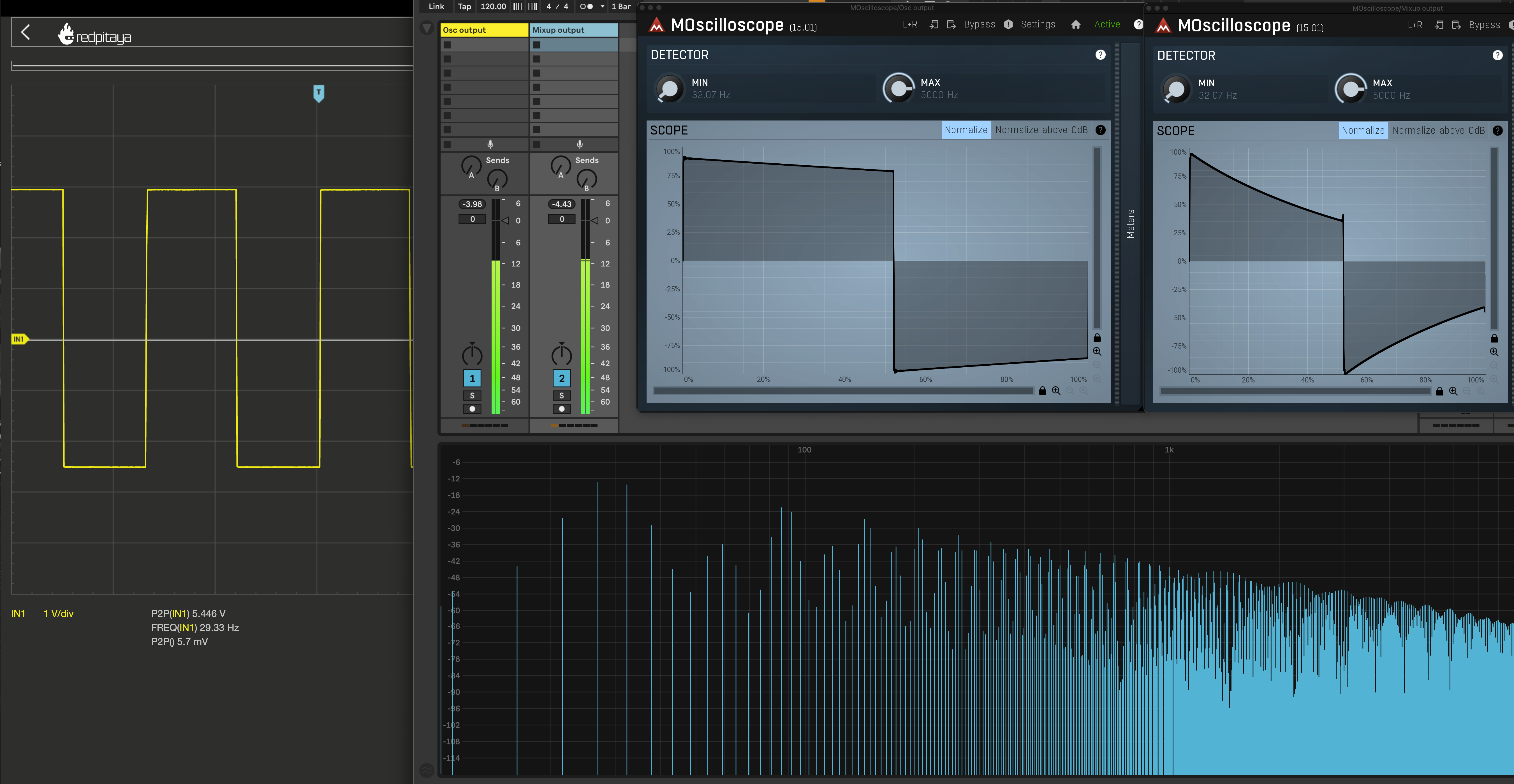The width and height of the screenshot is (1514, 784).
Task: Solo the Mixup output track
Action: click(x=561, y=396)
